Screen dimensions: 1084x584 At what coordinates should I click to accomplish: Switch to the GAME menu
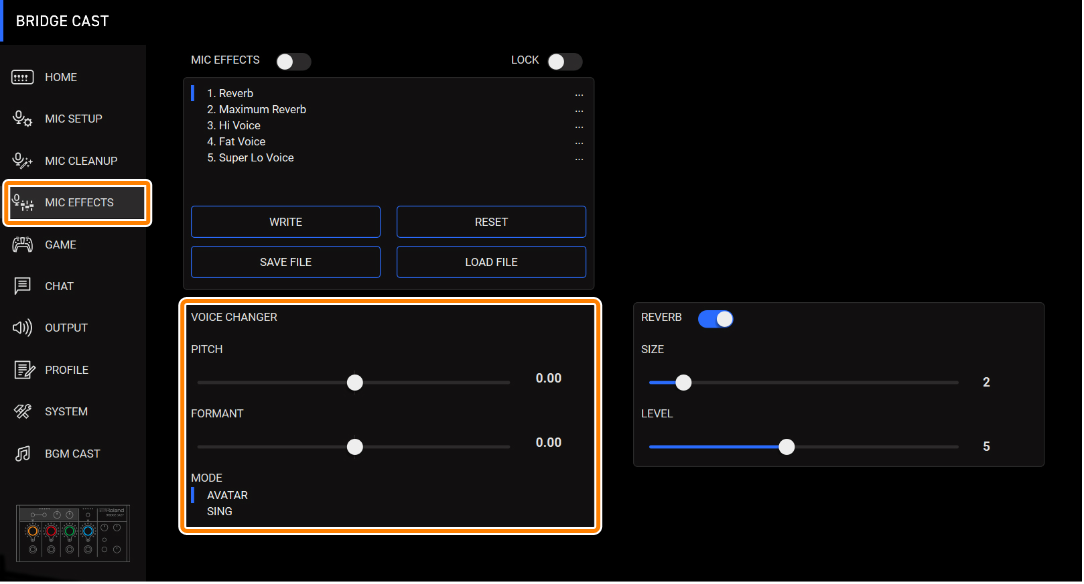coord(60,245)
